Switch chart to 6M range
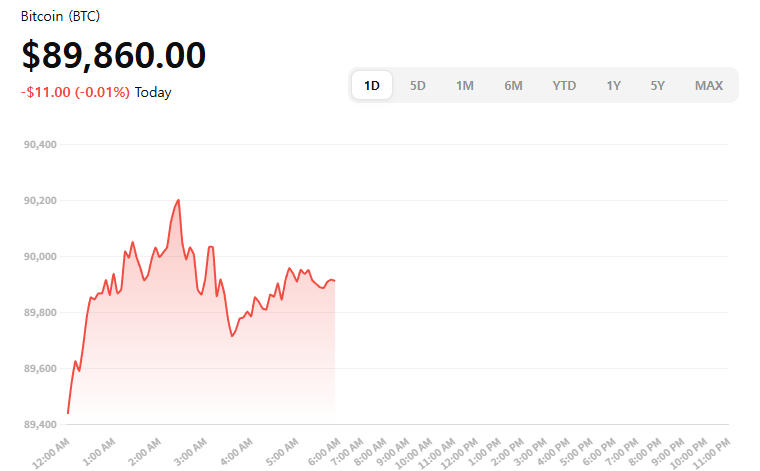This screenshot has height=471, width=760. tap(513, 85)
